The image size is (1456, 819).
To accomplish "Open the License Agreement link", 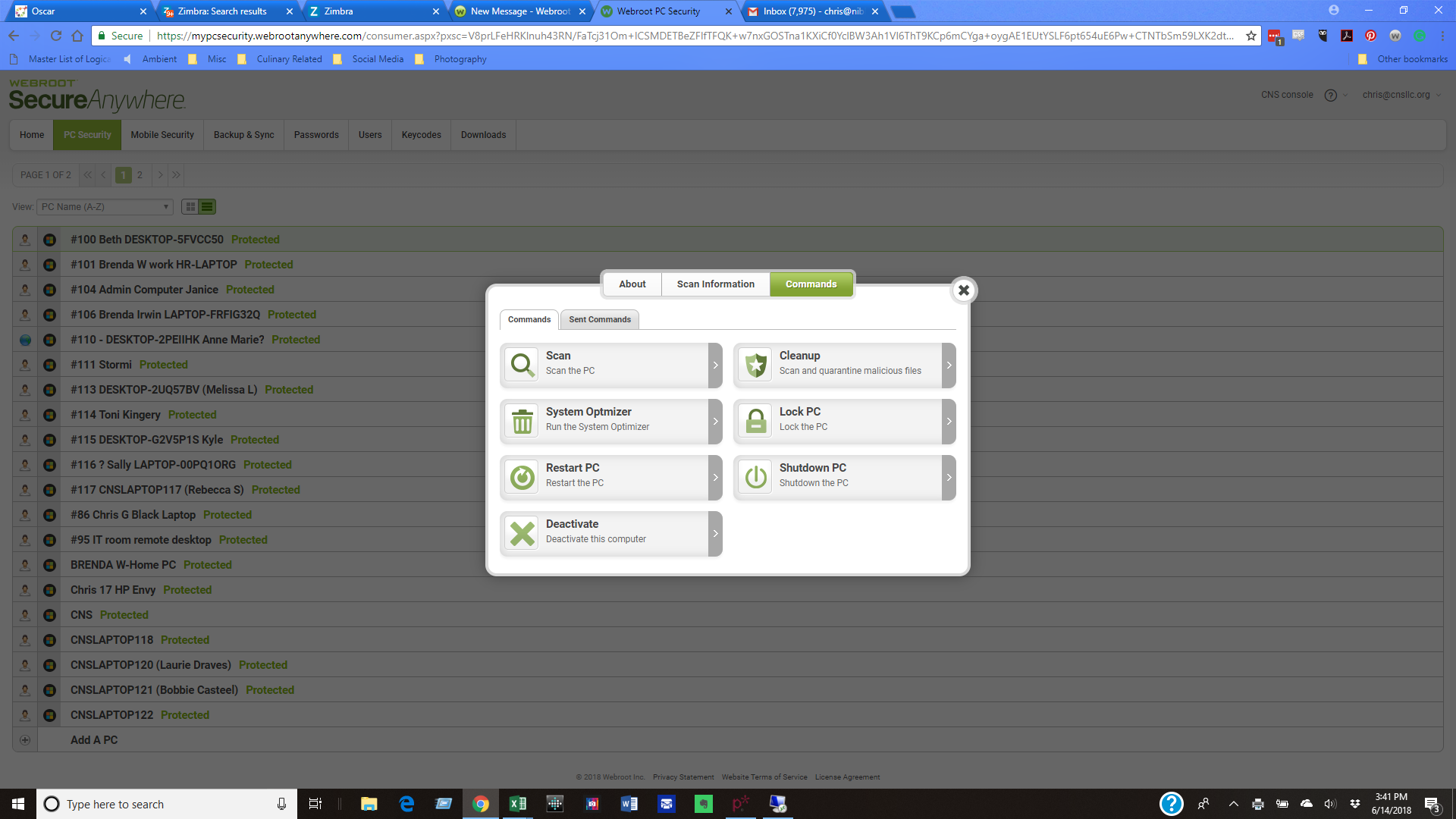I will click(x=848, y=777).
